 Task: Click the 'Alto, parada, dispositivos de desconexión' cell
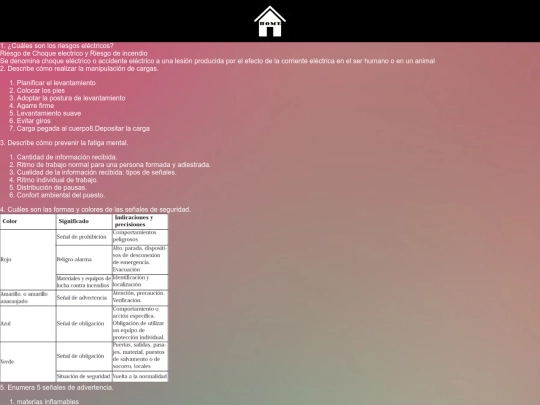[140, 260]
